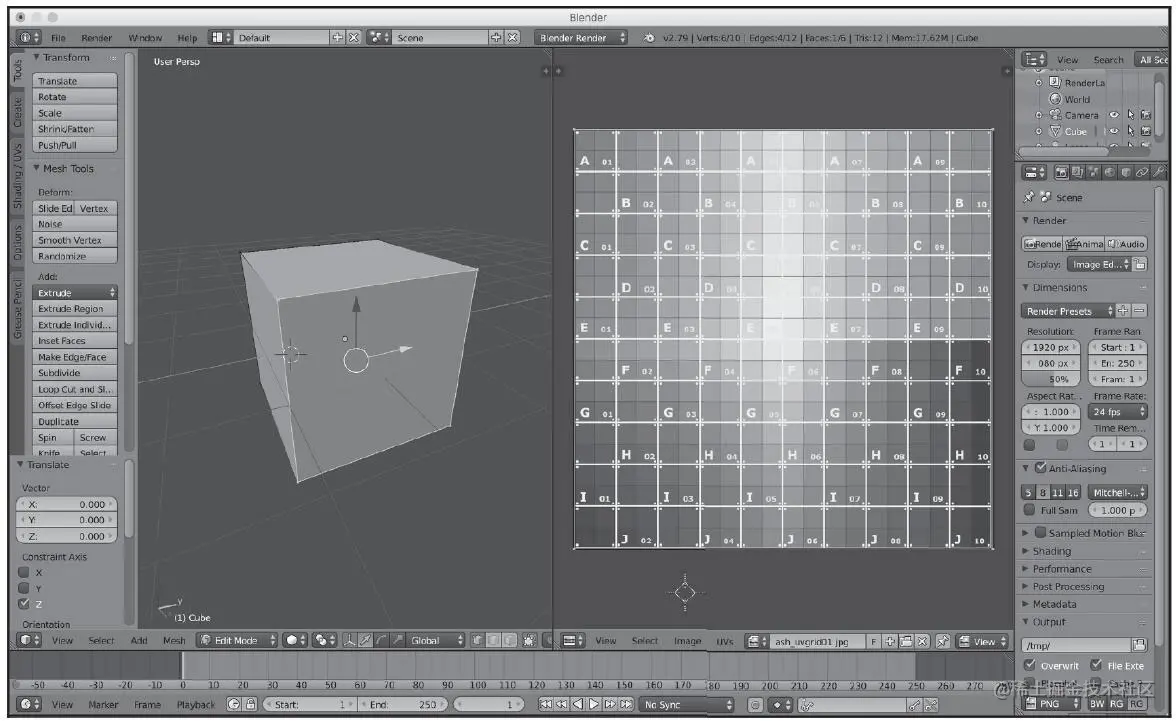Viewport: 1176px width, 721px height.
Task: Click the play animation button
Action: (593, 704)
